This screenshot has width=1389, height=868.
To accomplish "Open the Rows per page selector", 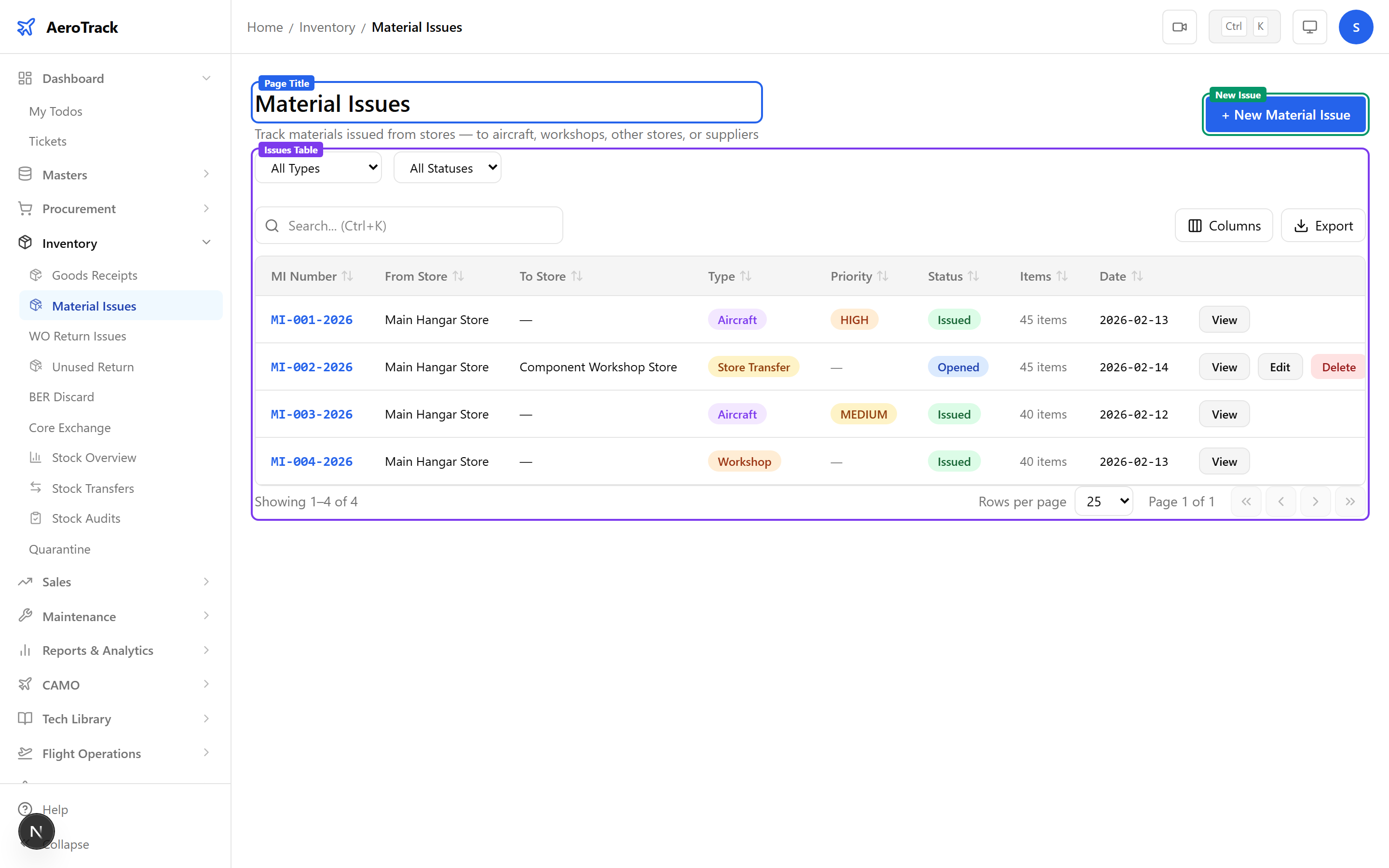I will coord(1103,501).
